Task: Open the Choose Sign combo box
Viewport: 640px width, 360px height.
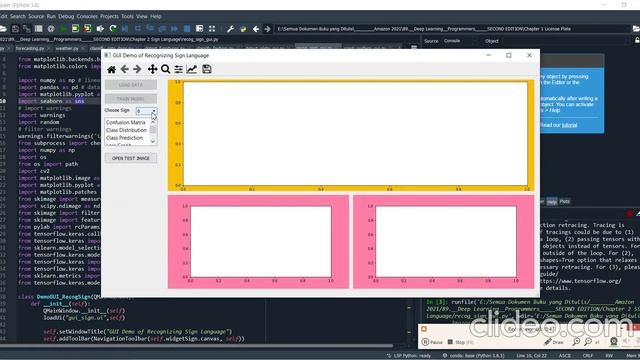Action: point(146,111)
